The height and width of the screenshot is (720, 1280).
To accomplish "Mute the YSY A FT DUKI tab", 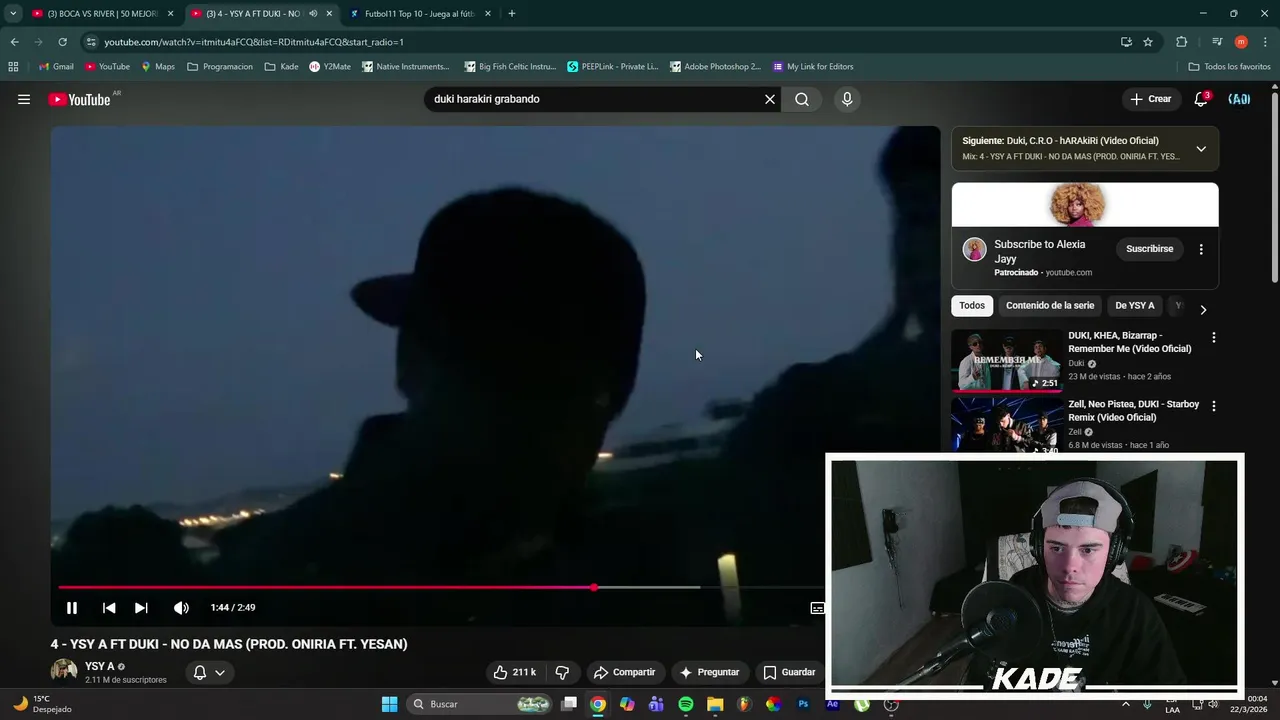I will click(x=313, y=14).
